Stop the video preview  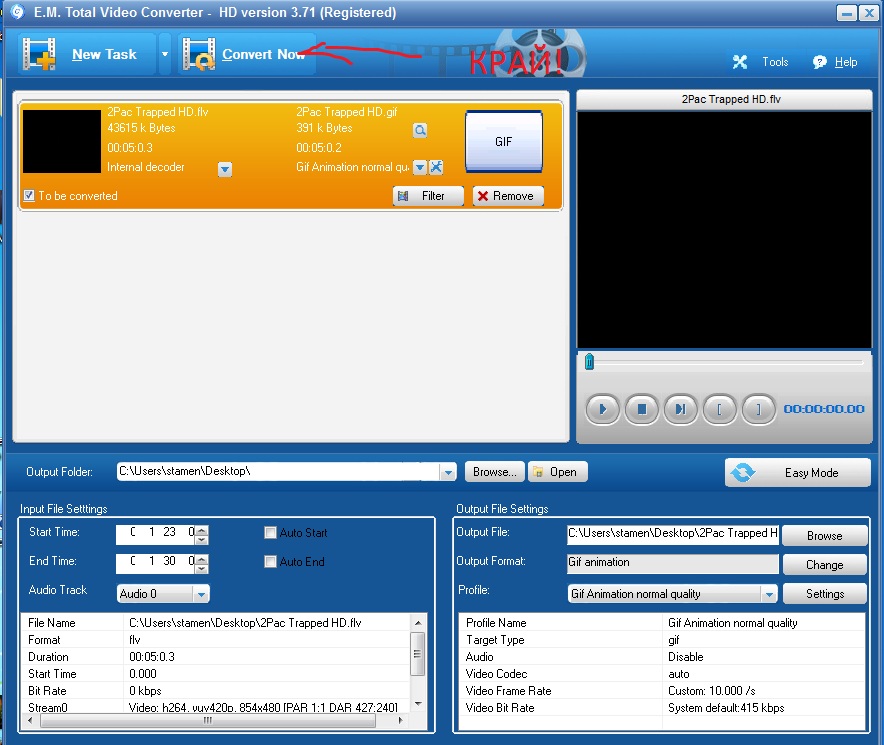[x=642, y=409]
